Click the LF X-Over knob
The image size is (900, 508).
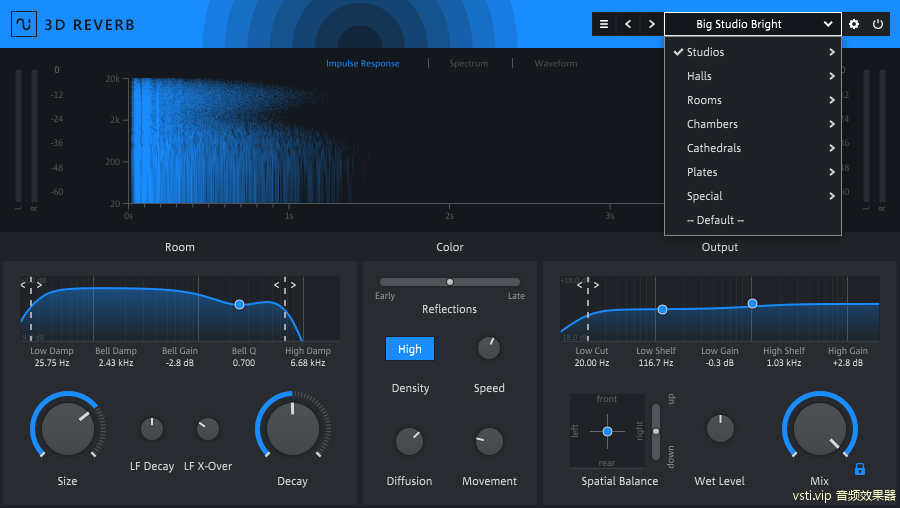(x=208, y=429)
